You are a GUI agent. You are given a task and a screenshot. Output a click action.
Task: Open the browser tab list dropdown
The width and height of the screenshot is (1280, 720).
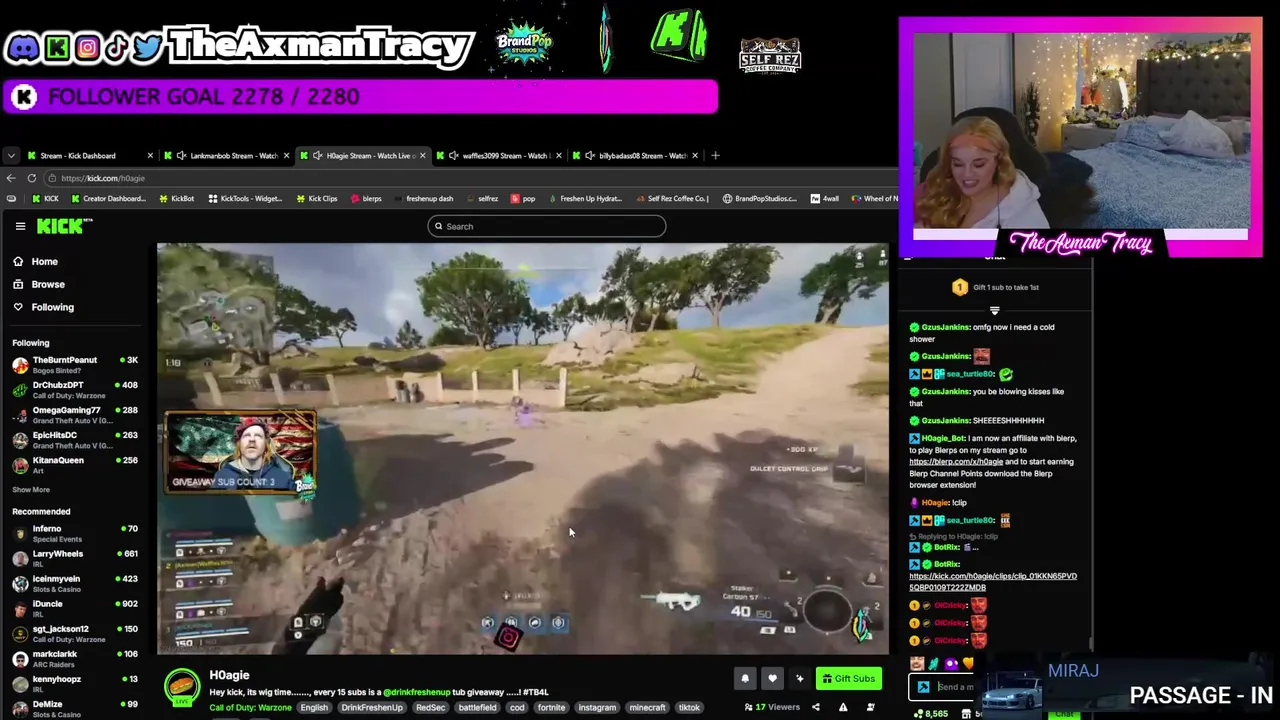click(11, 156)
